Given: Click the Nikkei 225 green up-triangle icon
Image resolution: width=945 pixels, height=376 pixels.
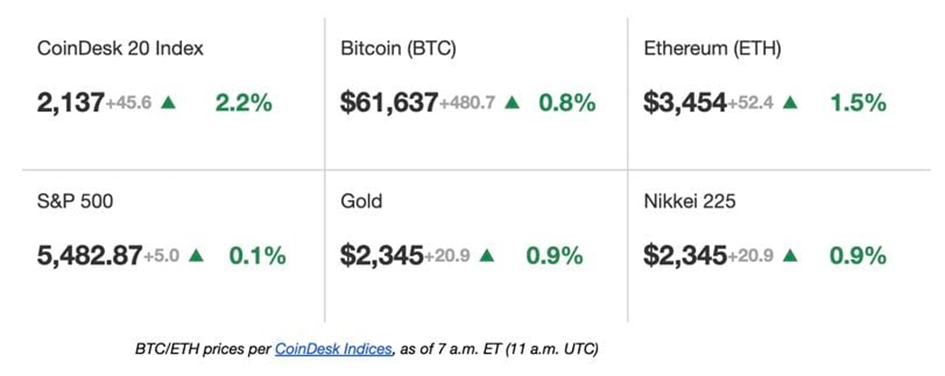Looking at the screenshot, I should (790, 255).
